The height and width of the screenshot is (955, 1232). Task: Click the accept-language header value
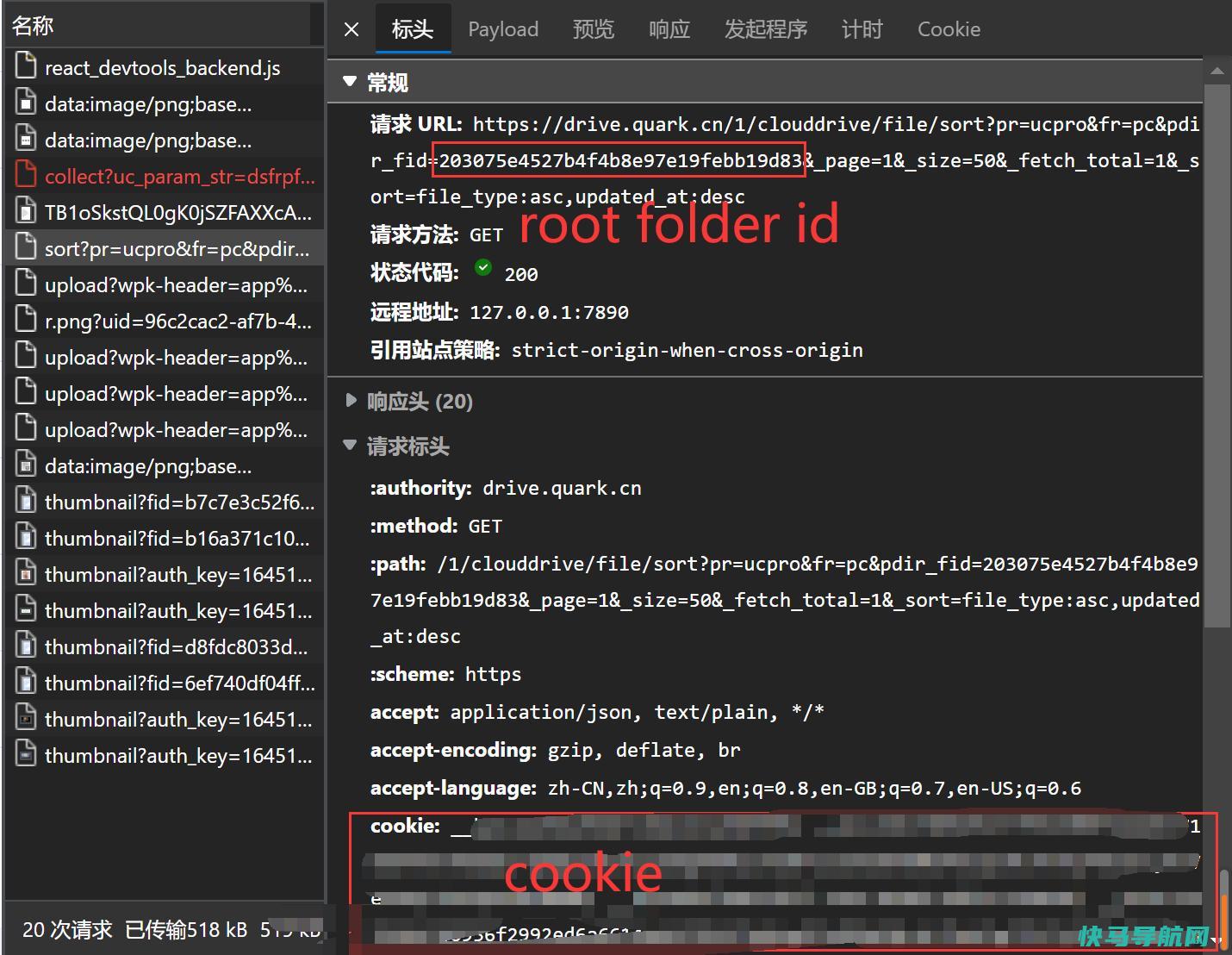(x=814, y=788)
